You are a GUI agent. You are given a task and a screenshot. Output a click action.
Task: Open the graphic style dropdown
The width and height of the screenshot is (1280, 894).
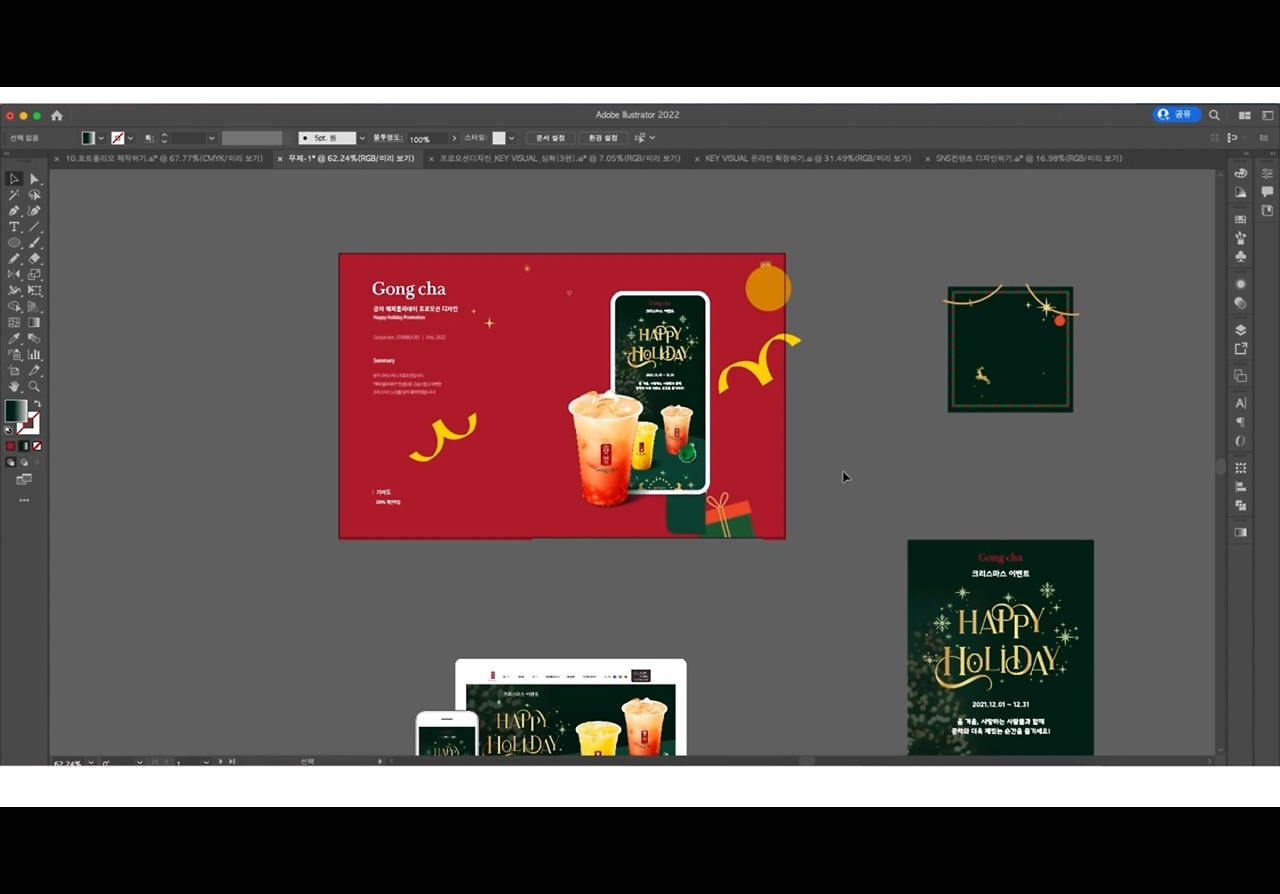[x=511, y=138]
